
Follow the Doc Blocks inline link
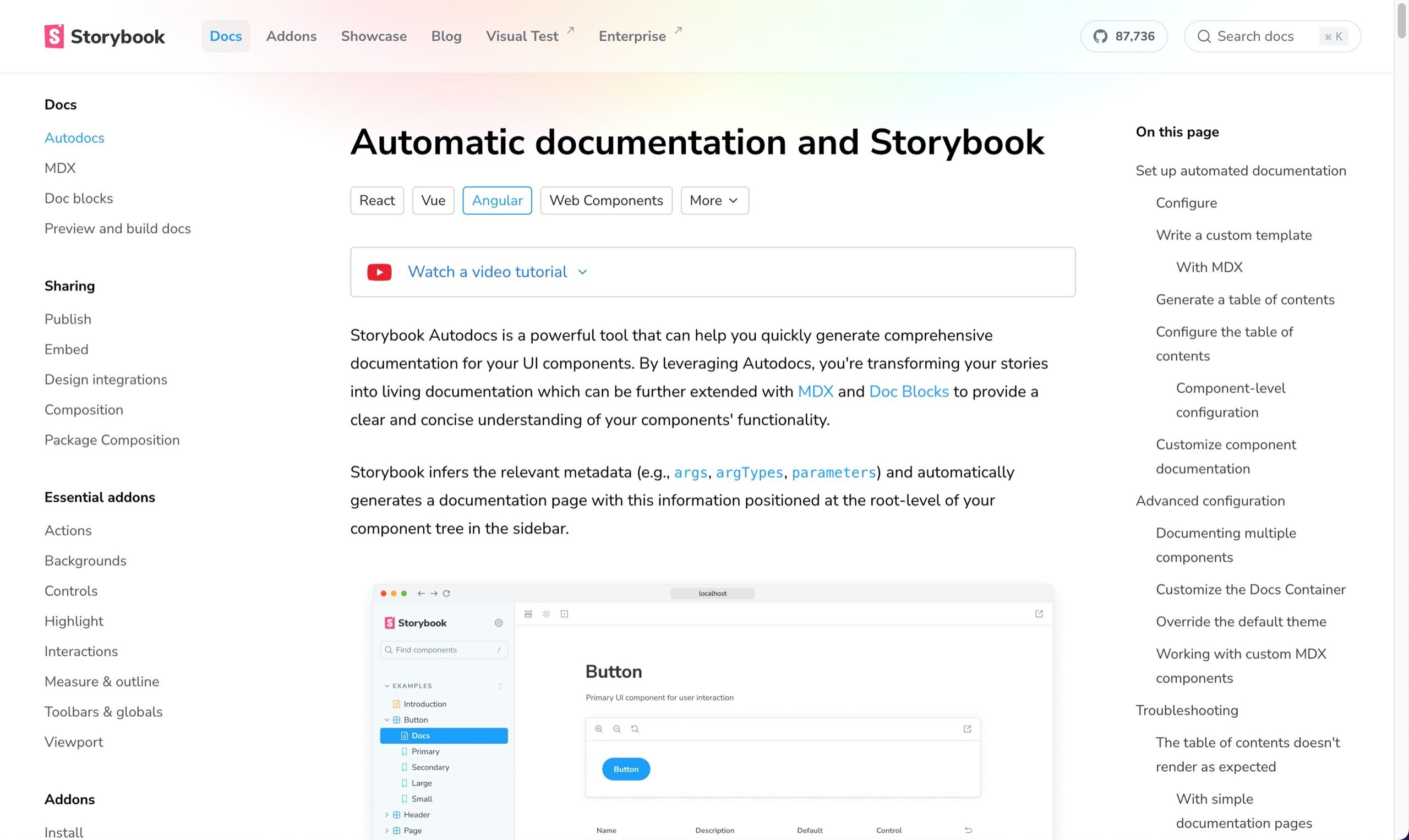(908, 392)
